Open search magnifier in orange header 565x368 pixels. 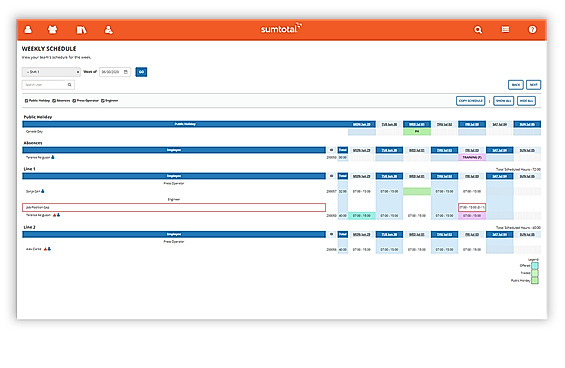click(478, 30)
